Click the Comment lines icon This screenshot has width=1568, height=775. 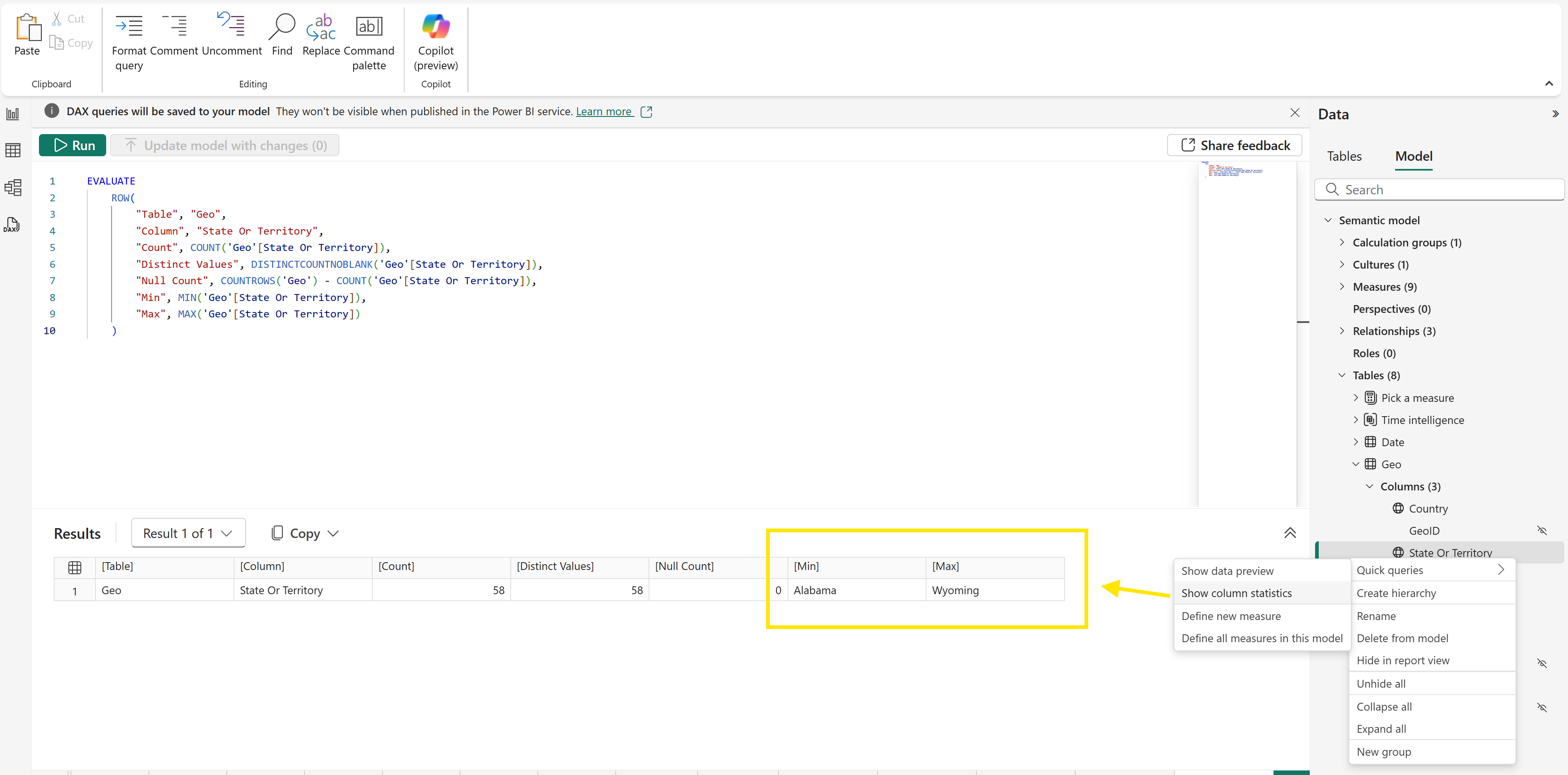(x=174, y=27)
